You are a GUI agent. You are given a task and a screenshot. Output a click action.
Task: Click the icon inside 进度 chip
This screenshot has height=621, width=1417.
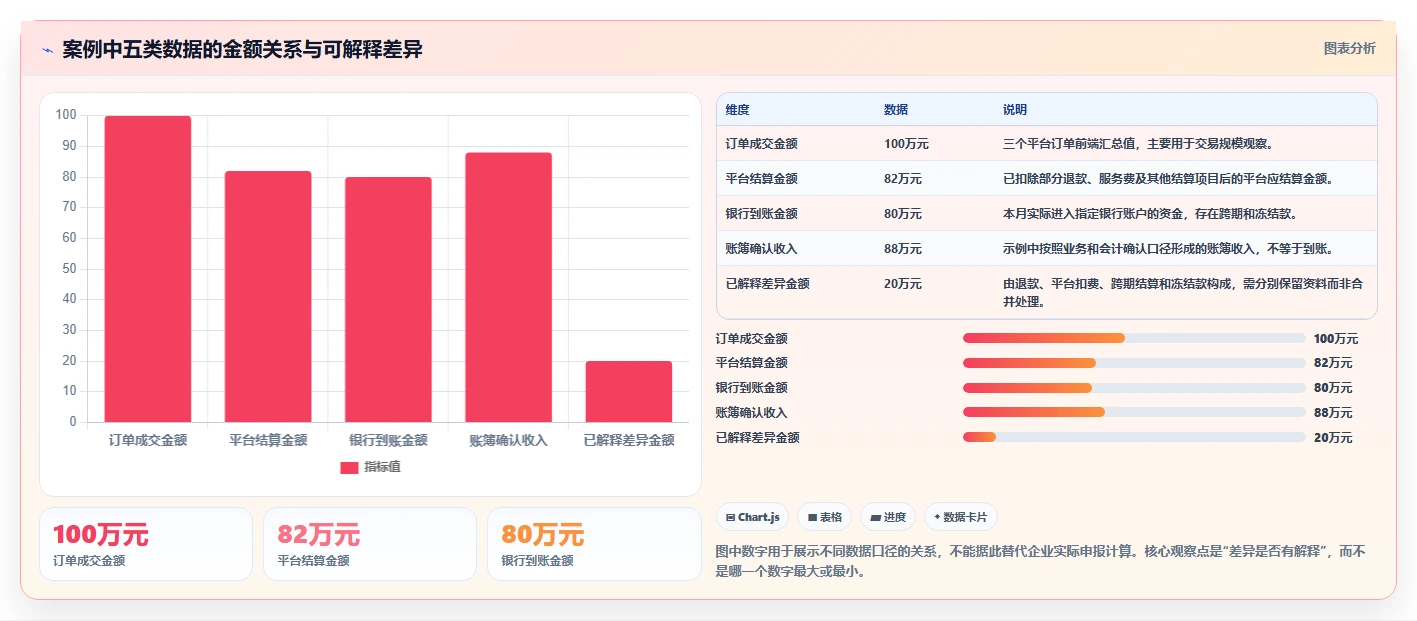tap(876, 517)
